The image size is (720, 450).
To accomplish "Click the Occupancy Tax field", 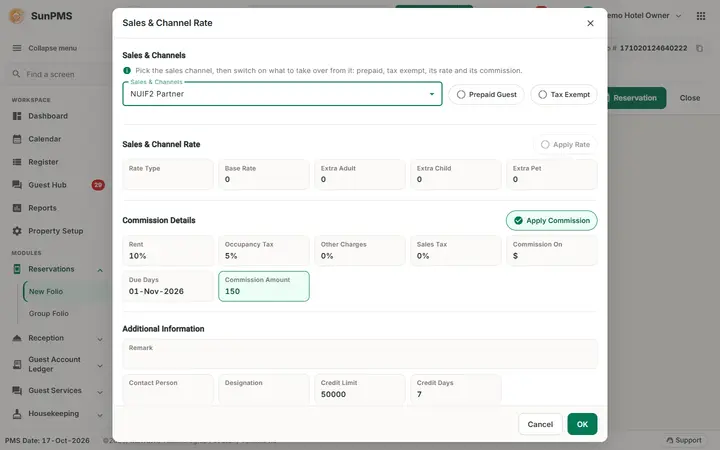I will coord(264,251).
